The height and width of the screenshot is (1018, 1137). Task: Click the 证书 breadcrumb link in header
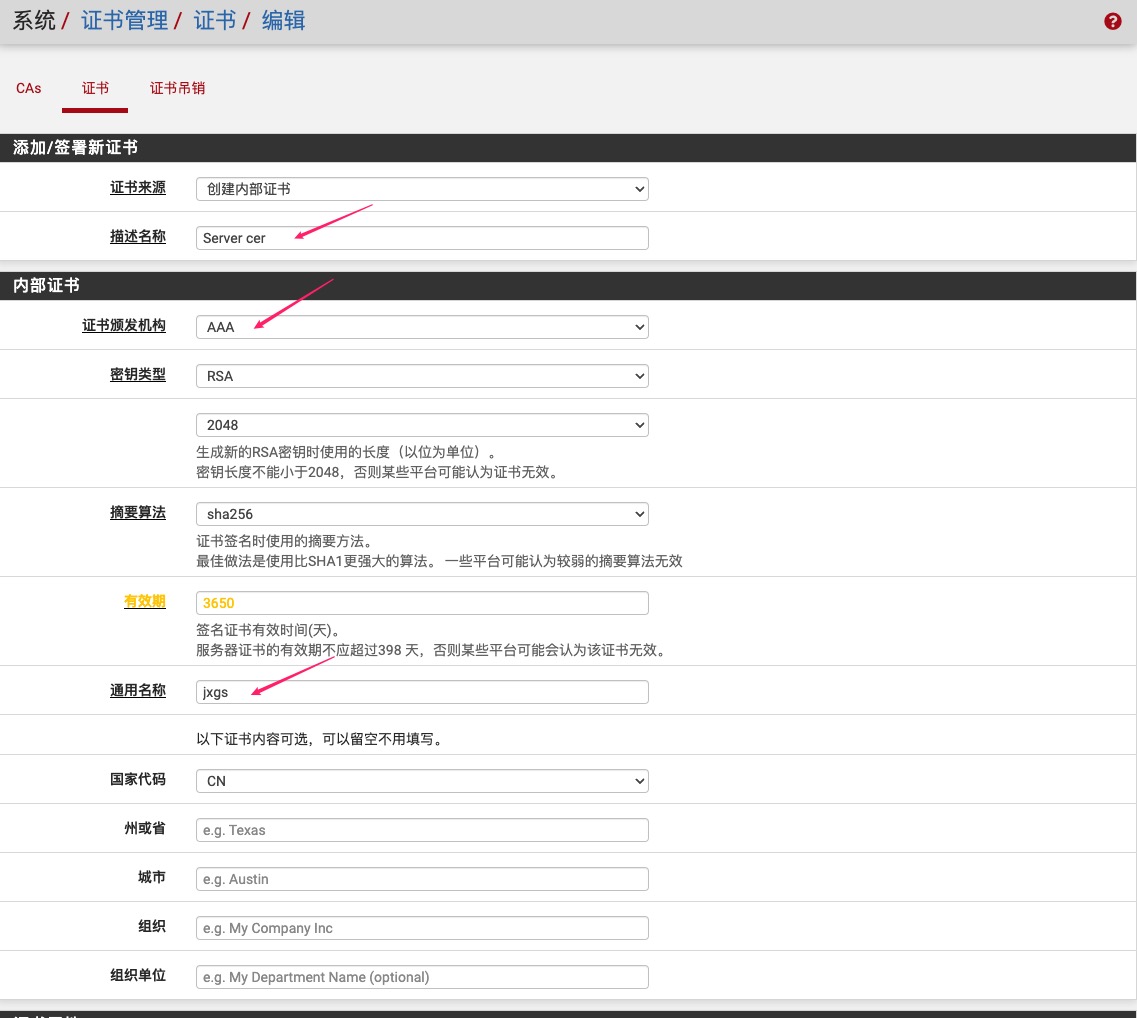pyautogui.click(x=214, y=21)
